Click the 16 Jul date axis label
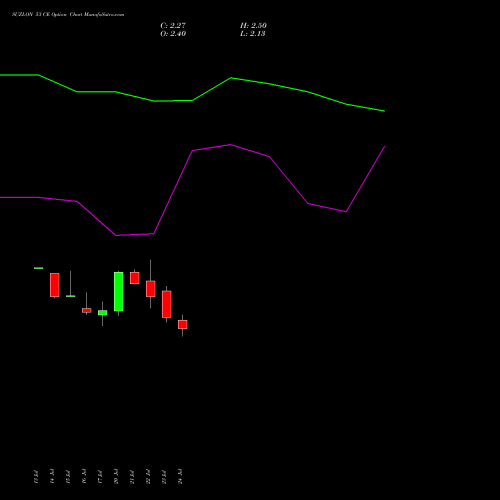 point(84,476)
